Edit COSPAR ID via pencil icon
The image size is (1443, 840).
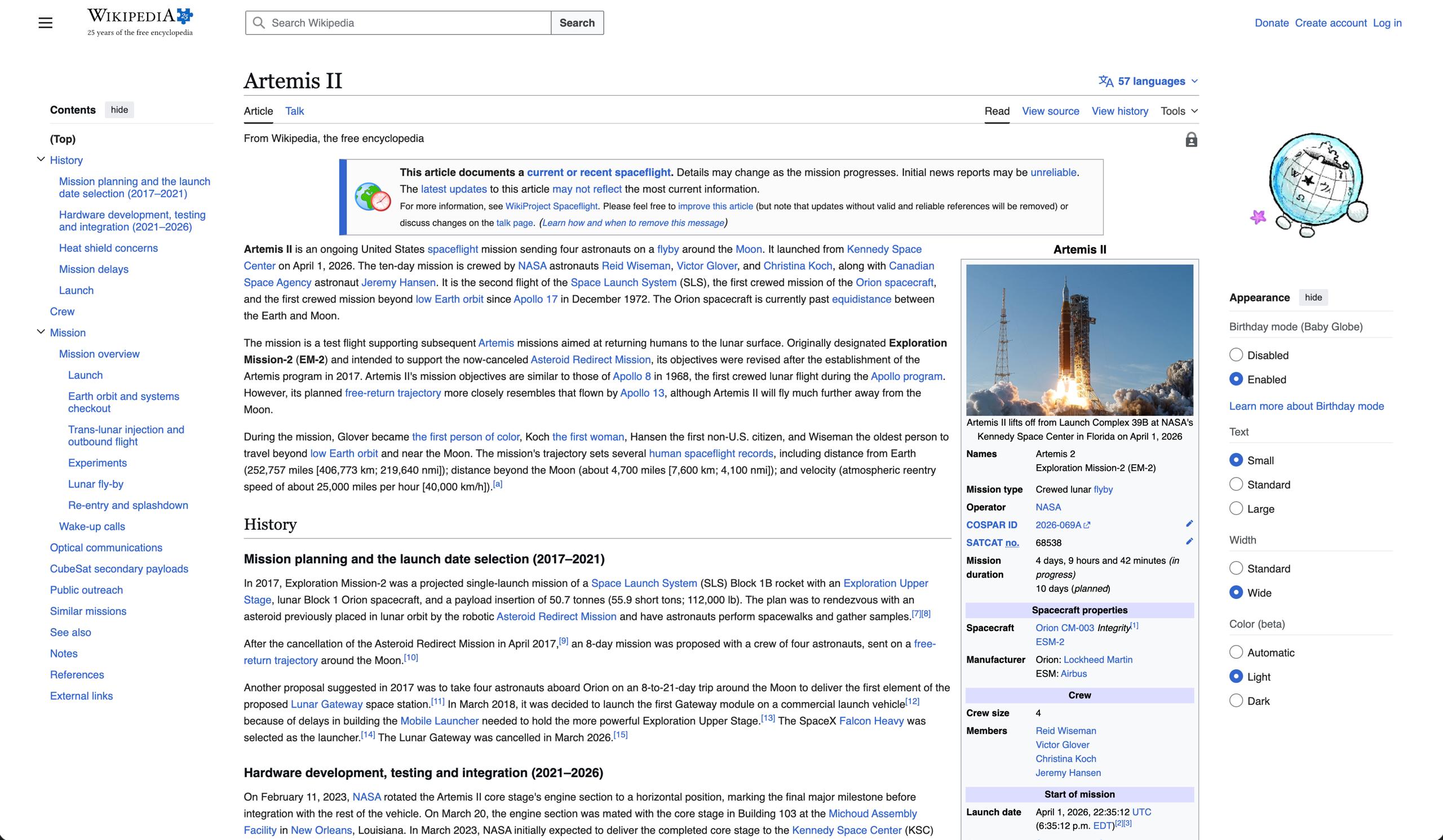coord(1189,523)
